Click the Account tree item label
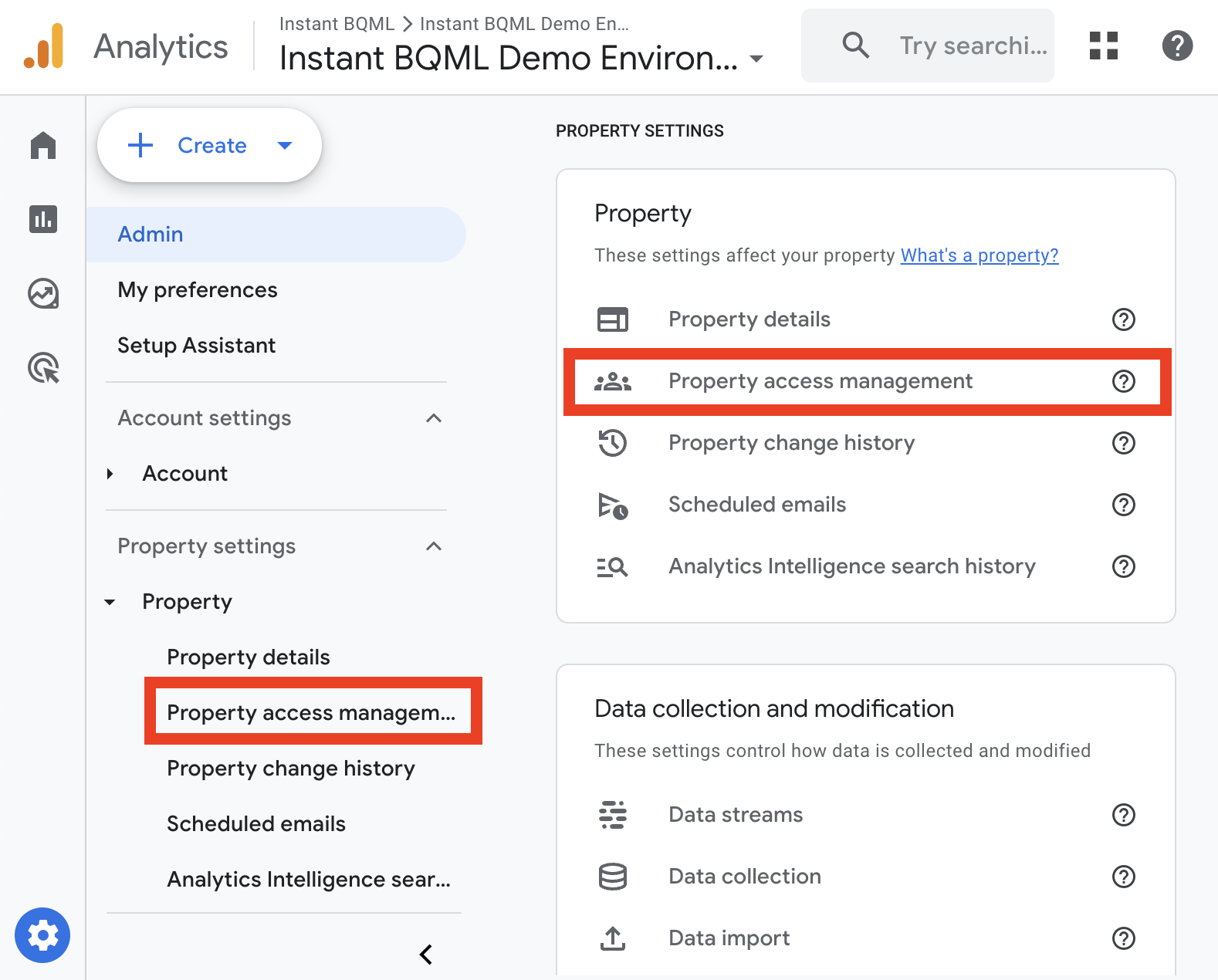Screen dimensions: 1218x980 point(185,474)
